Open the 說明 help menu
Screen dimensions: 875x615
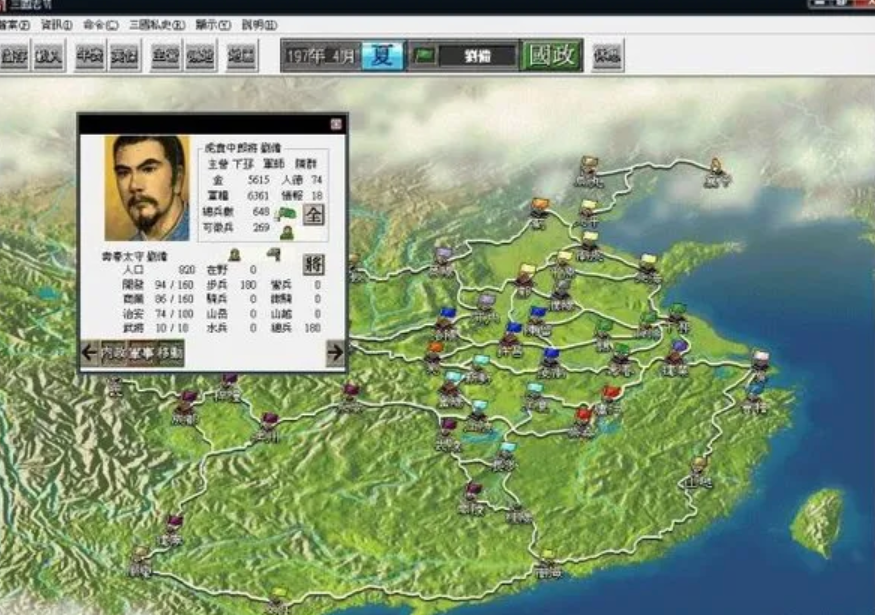coord(258,24)
